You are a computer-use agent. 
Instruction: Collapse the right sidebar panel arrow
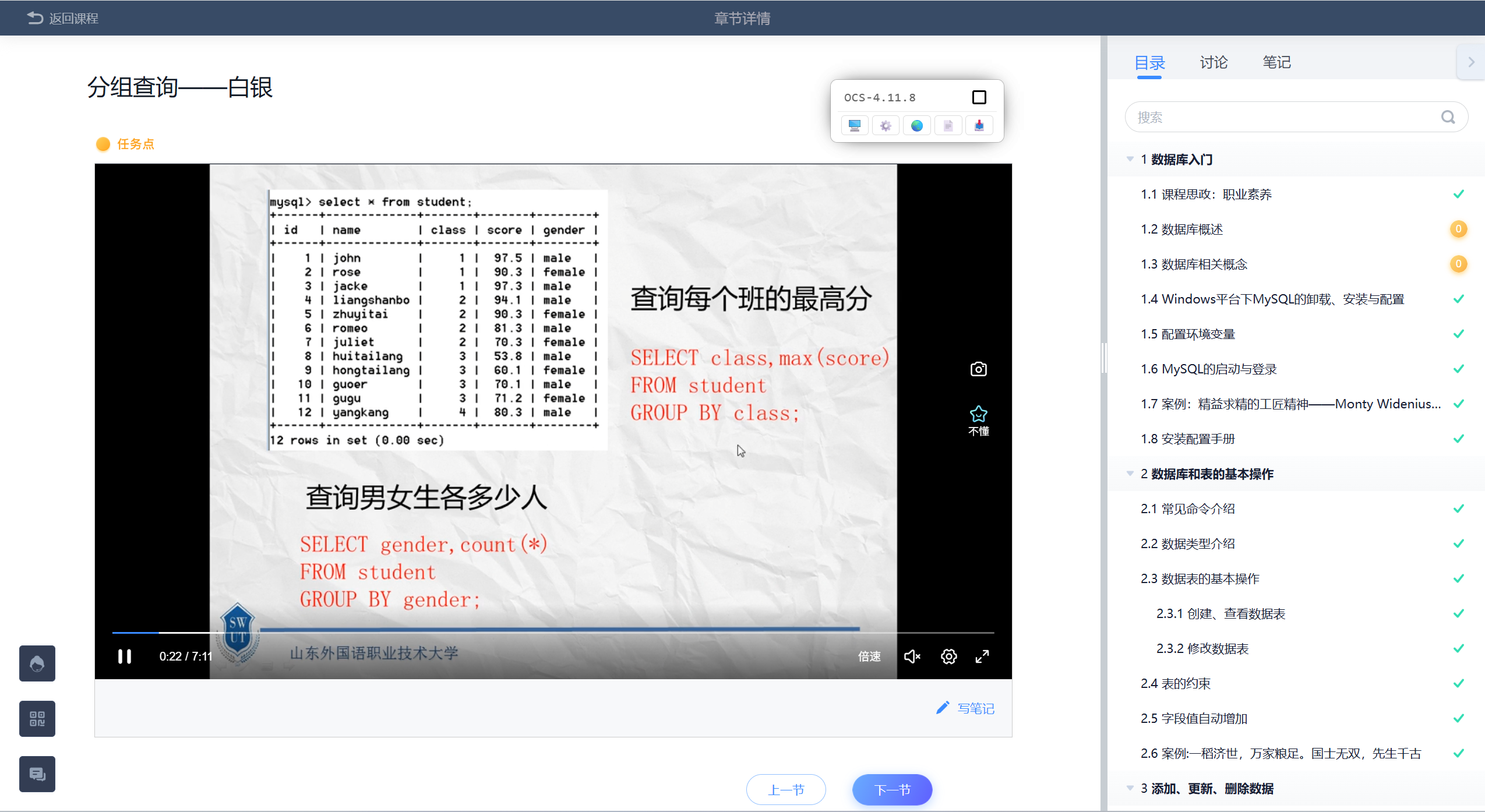coord(1471,62)
